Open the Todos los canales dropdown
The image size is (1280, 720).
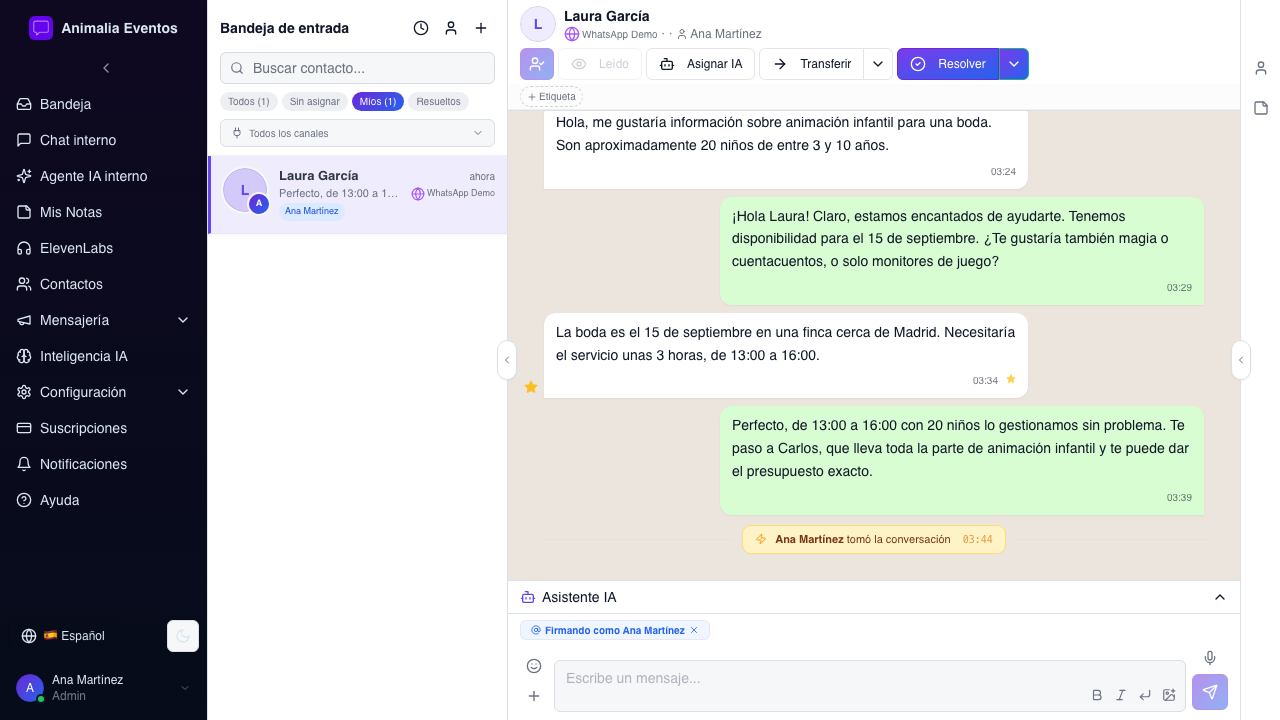357,133
